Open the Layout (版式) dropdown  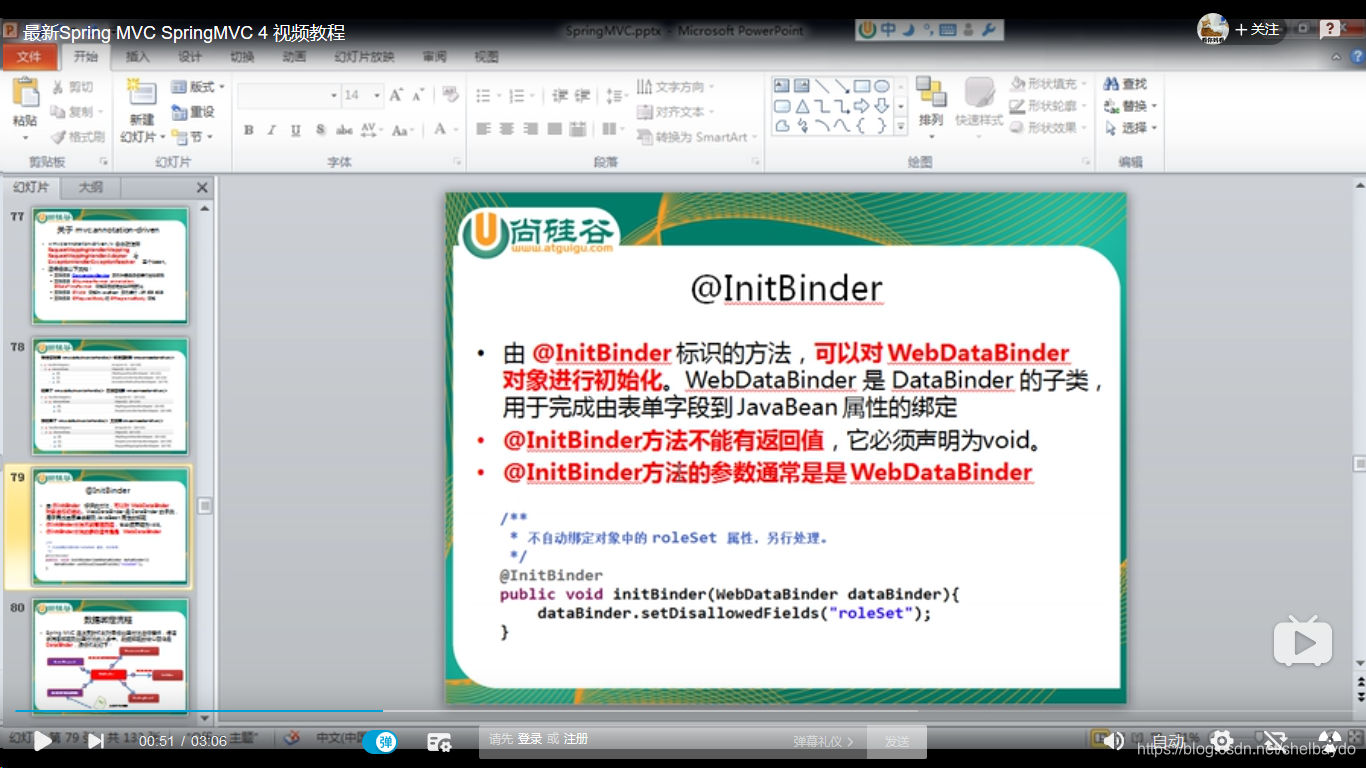point(198,87)
